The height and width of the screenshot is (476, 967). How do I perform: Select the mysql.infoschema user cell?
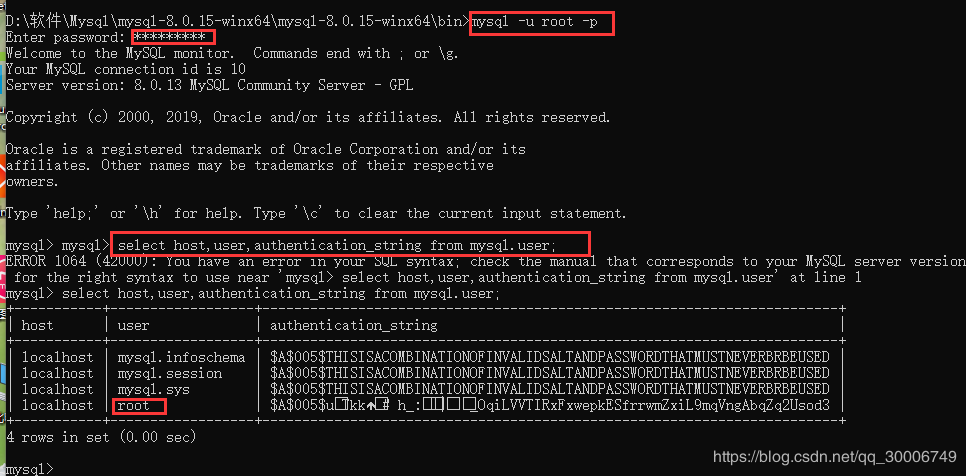click(x=181, y=357)
